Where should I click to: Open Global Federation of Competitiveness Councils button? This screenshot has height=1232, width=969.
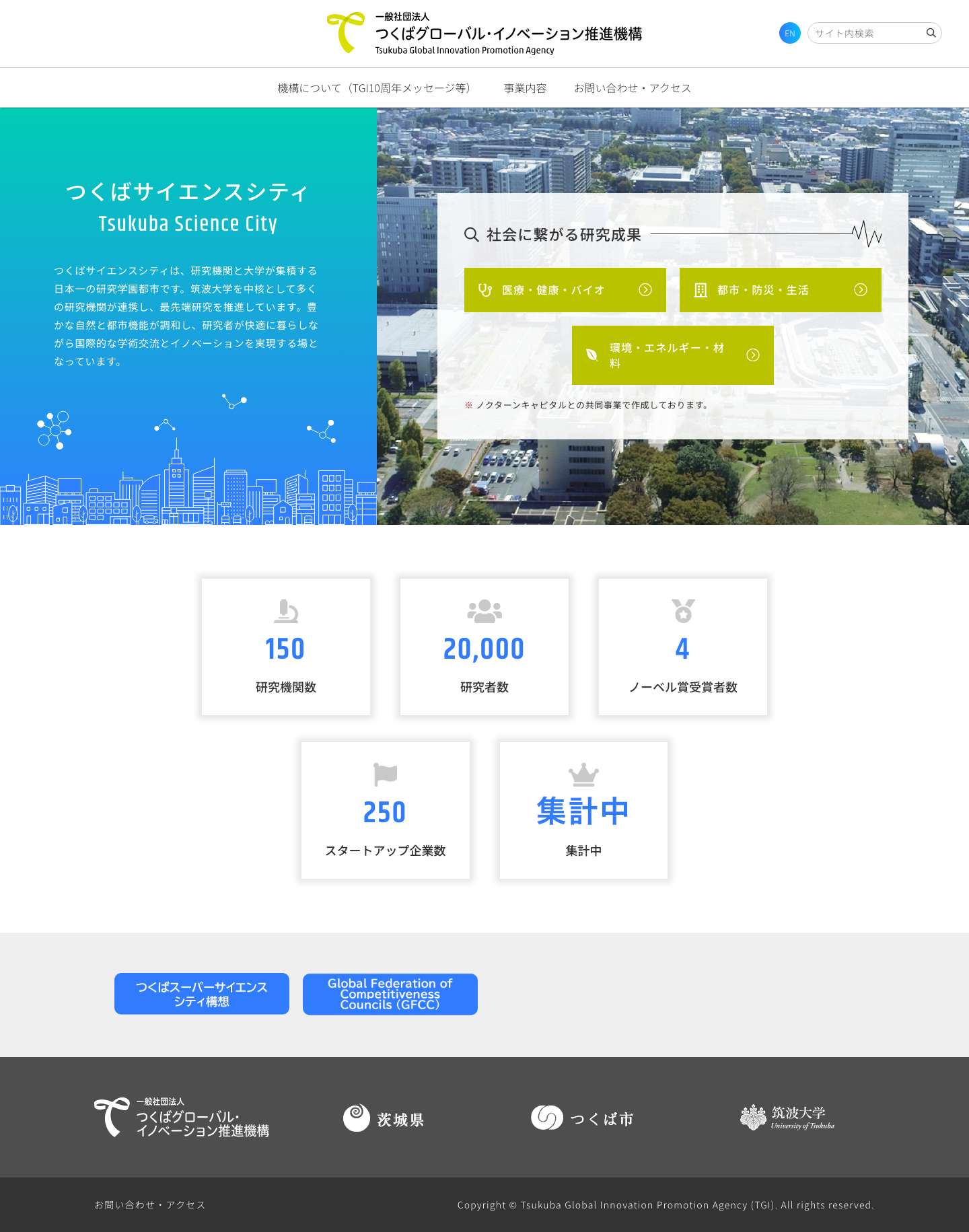coord(390,994)
